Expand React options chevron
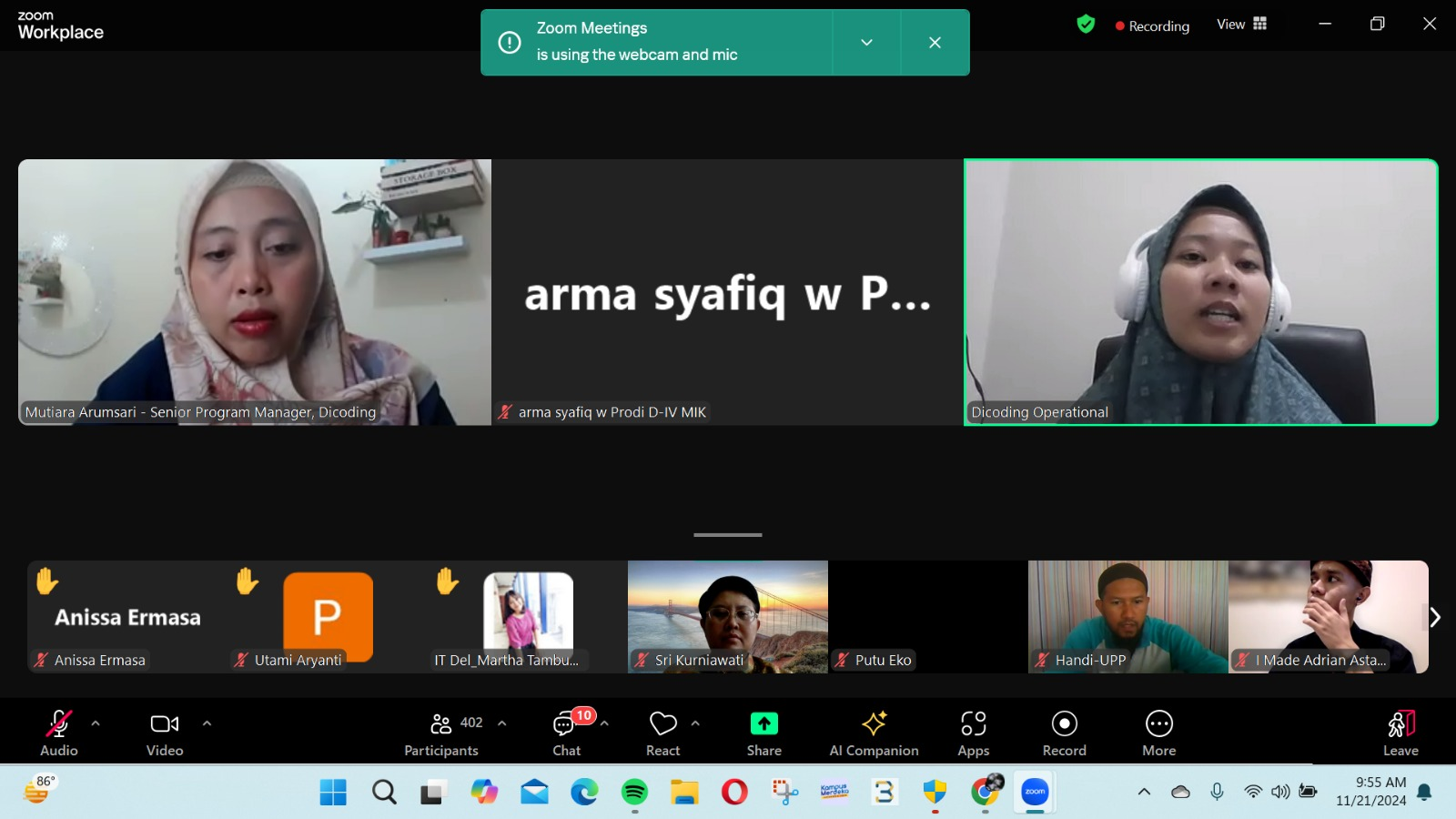 (x=695, y=723)
